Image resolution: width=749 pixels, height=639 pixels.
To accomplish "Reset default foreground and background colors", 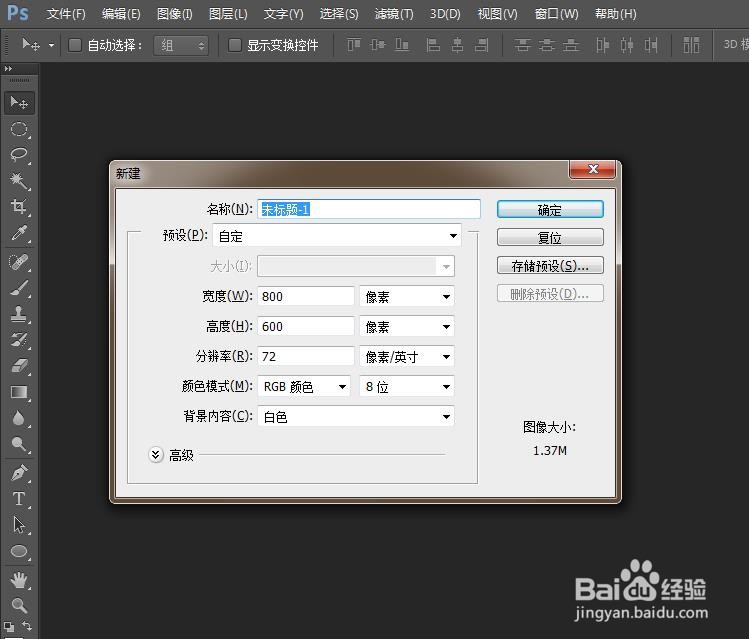I will click(x=9, y=626).
